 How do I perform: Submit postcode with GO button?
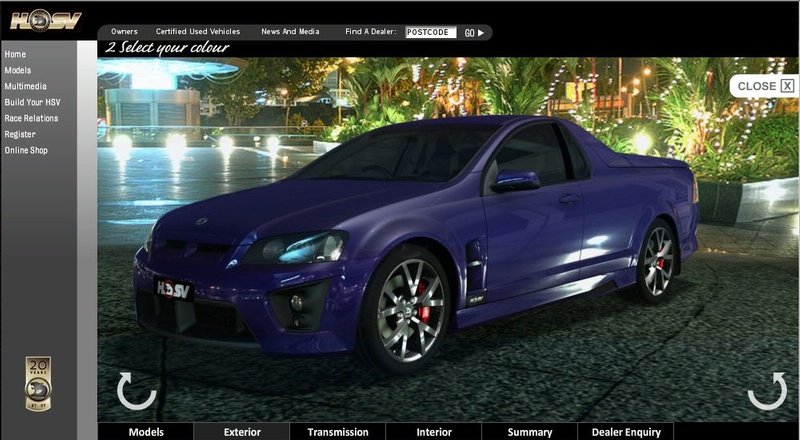(x=474, y=33)
